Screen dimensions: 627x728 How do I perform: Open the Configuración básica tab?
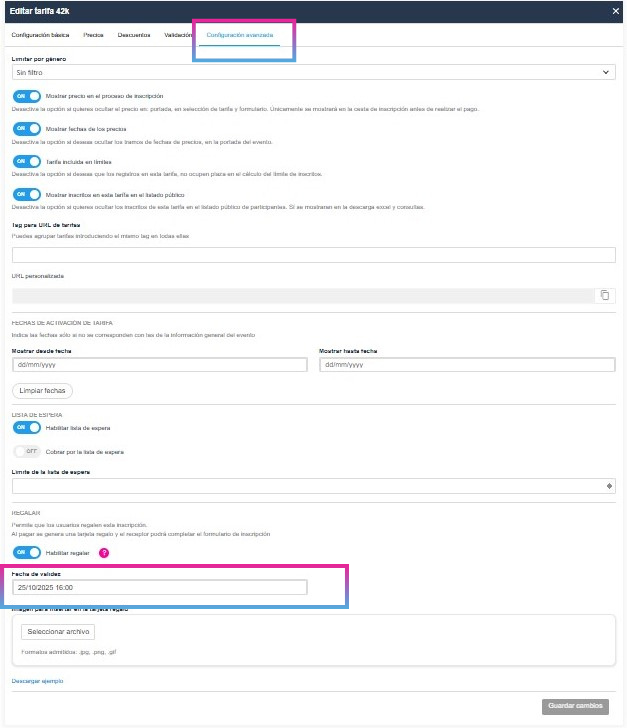click(x=40, y=35)
